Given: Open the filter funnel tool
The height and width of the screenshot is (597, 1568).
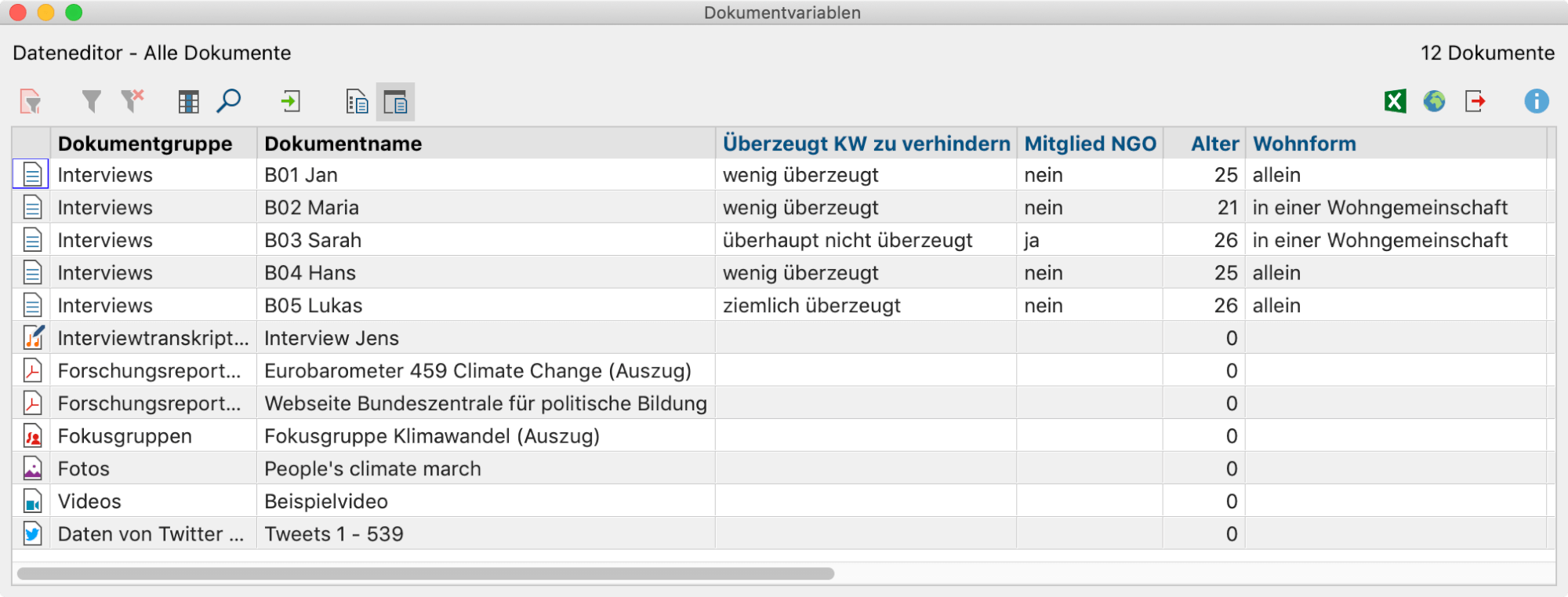Looking at the screenshot, I should pyautogui.click(x=92, y=101).
